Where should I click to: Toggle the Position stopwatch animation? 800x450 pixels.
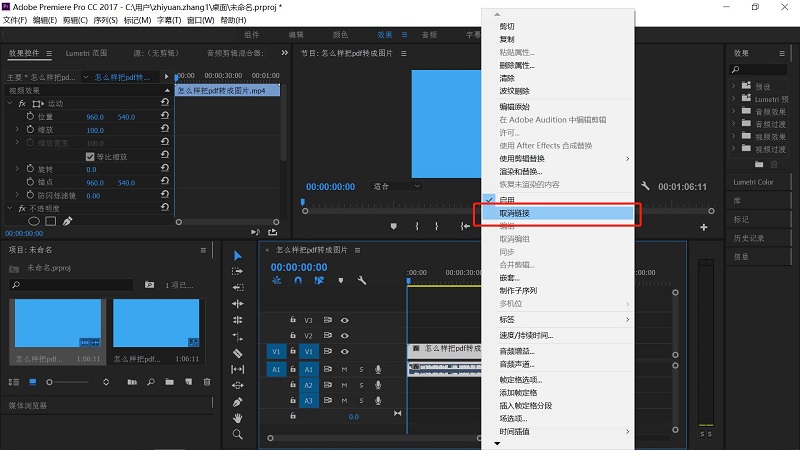[30, 116]
